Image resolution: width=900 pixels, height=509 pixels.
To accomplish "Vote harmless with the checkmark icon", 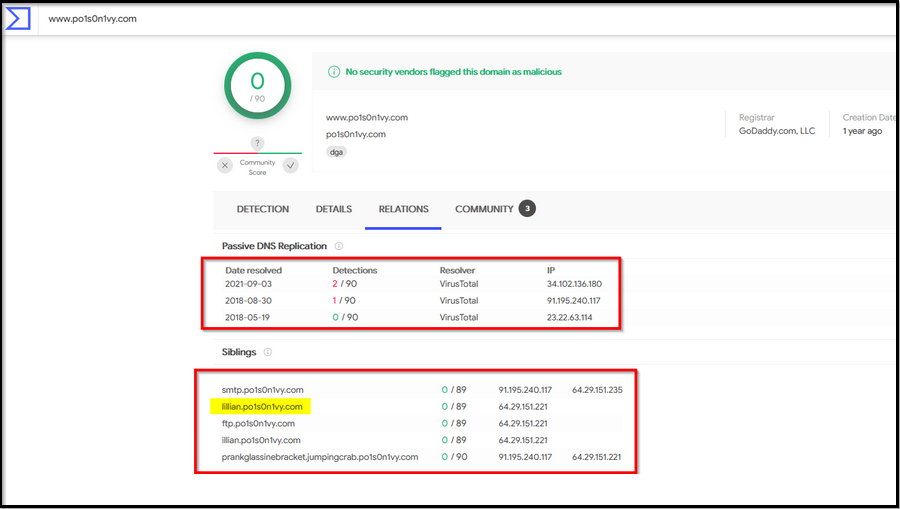I will (291, 165).
